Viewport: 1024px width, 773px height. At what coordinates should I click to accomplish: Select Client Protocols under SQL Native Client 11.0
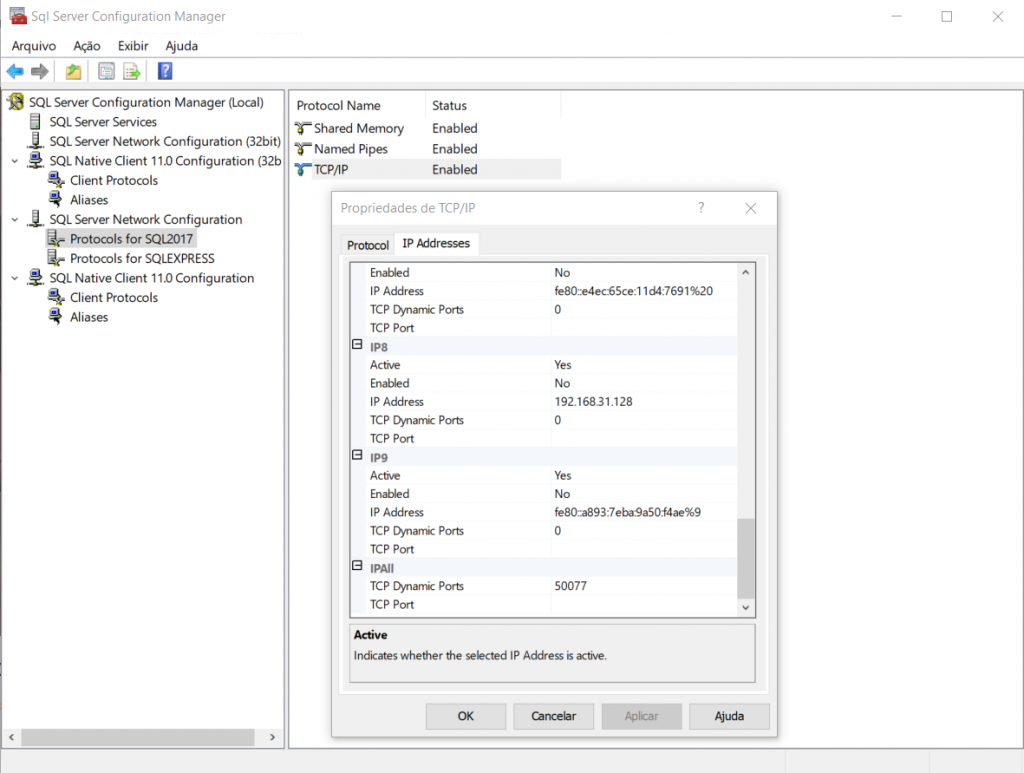[x=113, y=297]
